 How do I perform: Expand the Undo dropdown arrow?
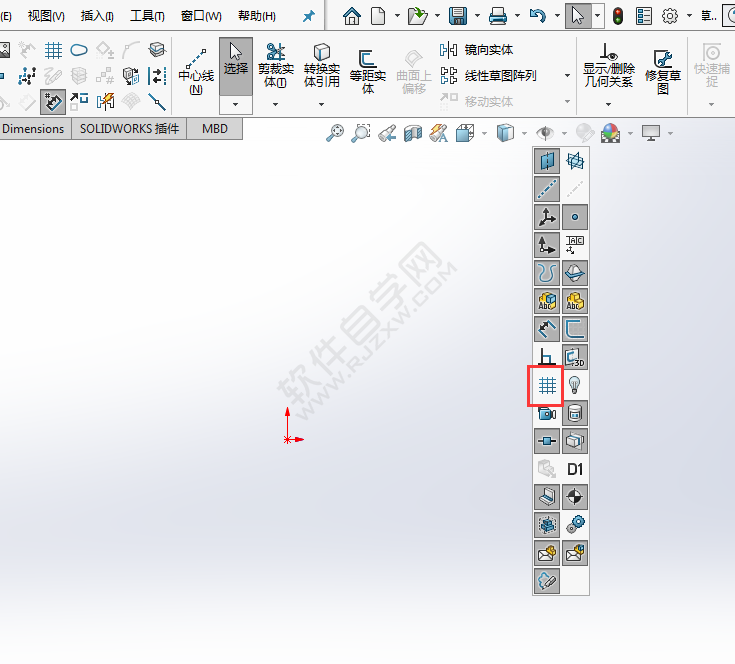tap(557, 15)
